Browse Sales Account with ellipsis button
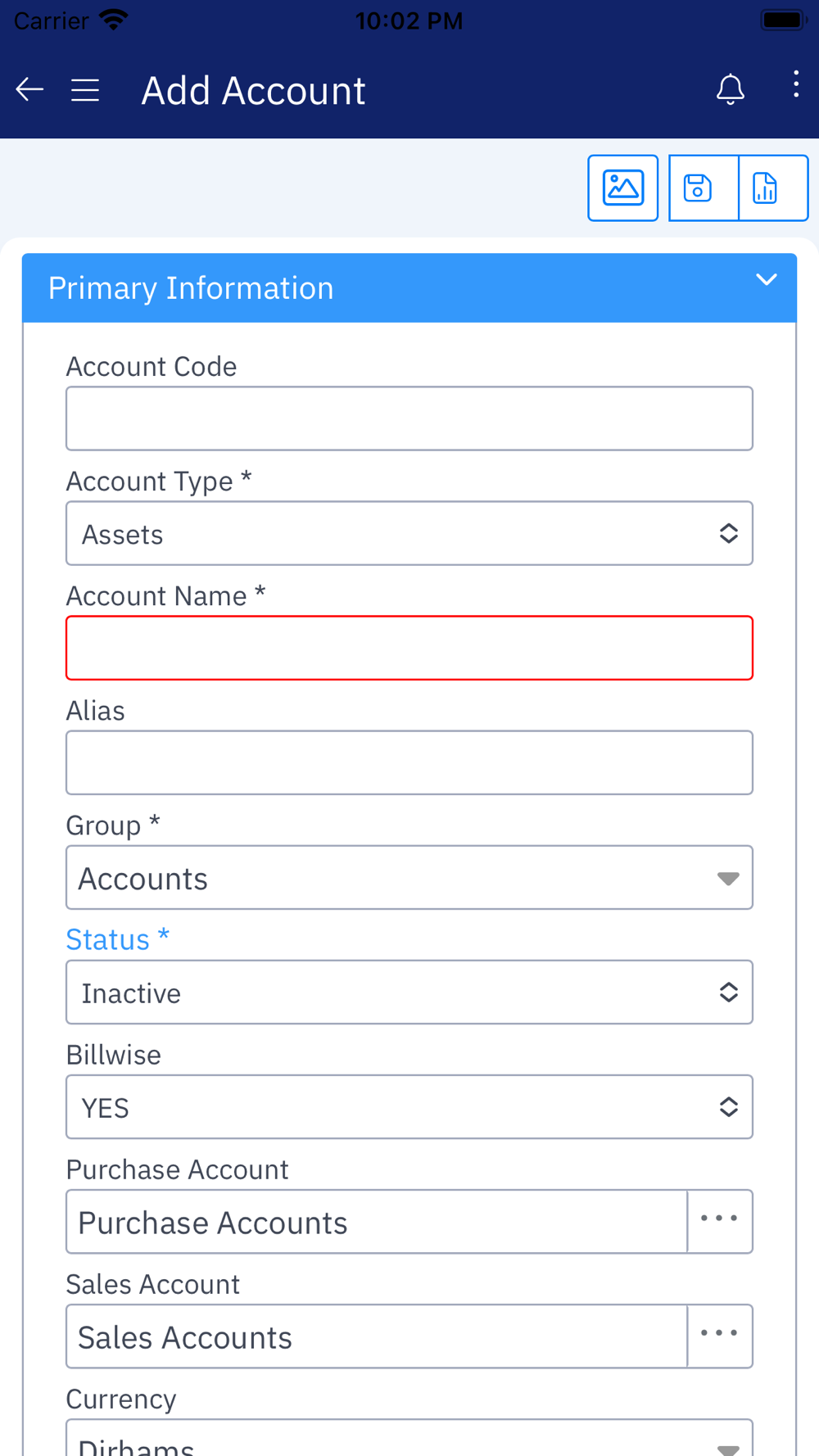The image size is (819, 1456). pyautogui.click(x=720, y=1336)
